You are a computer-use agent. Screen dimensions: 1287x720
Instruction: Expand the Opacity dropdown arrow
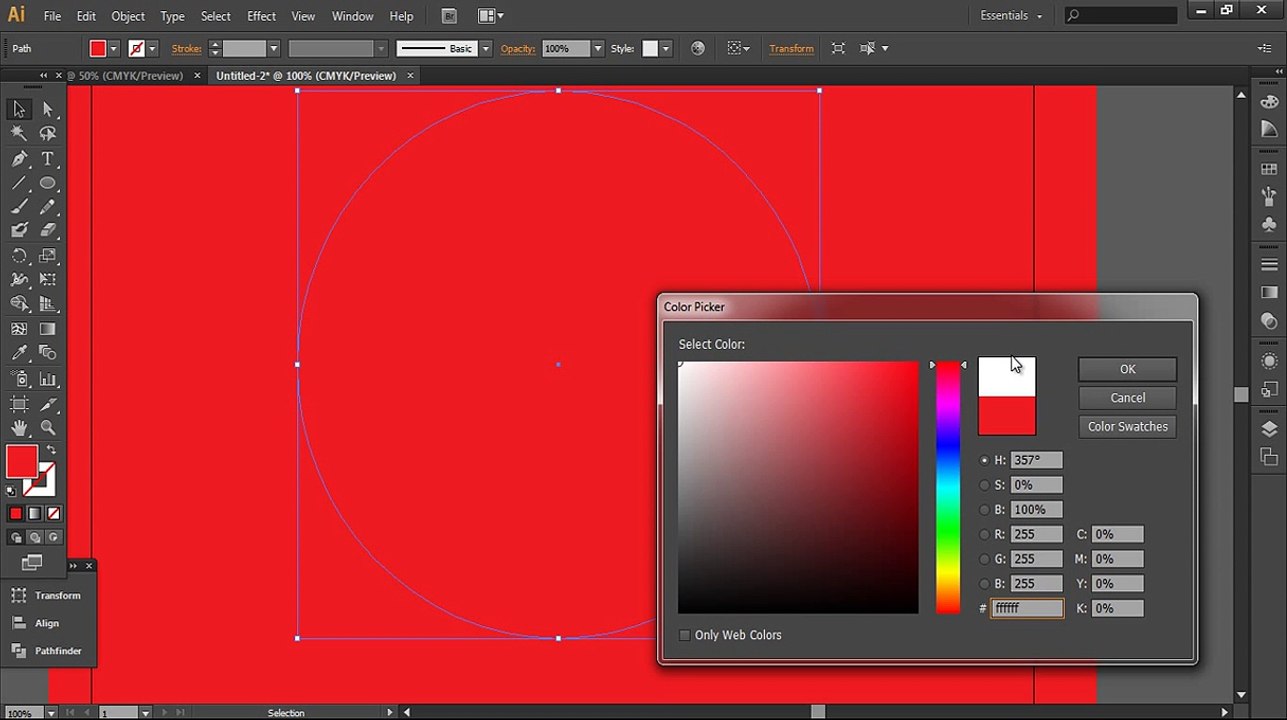598,49
